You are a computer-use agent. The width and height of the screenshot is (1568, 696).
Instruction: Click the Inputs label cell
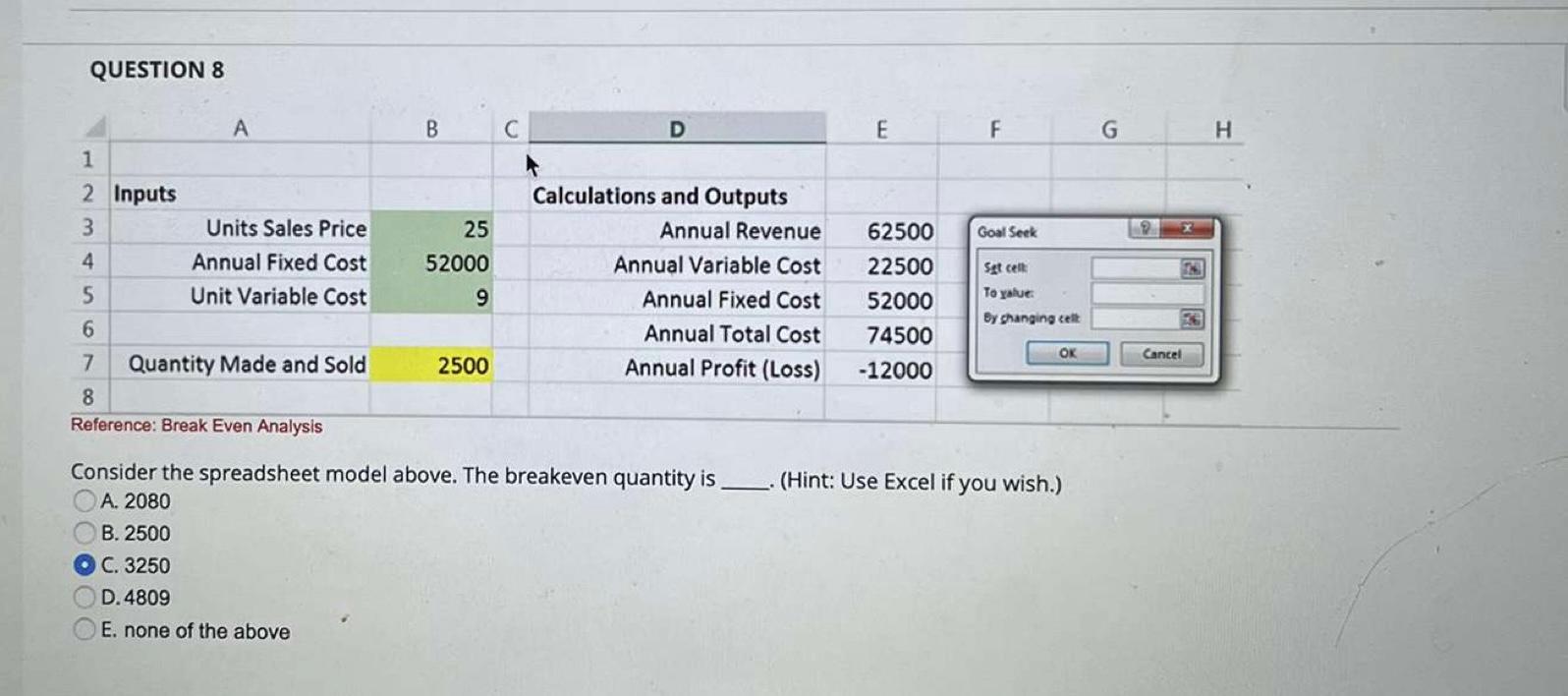pos(144,194)
